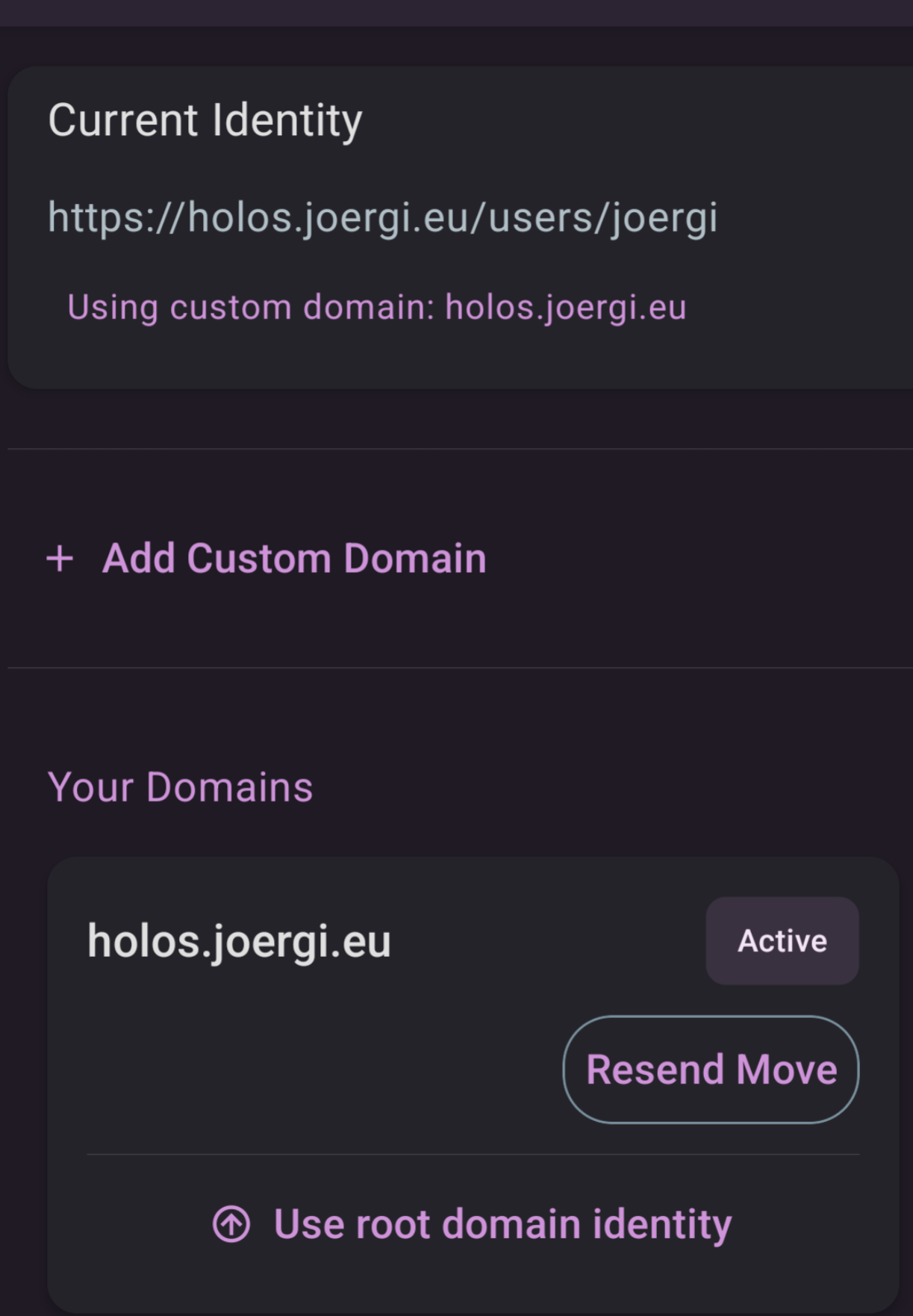
Task: Resend the move for holos.joergi.eu
Action: pos(711,1069)
